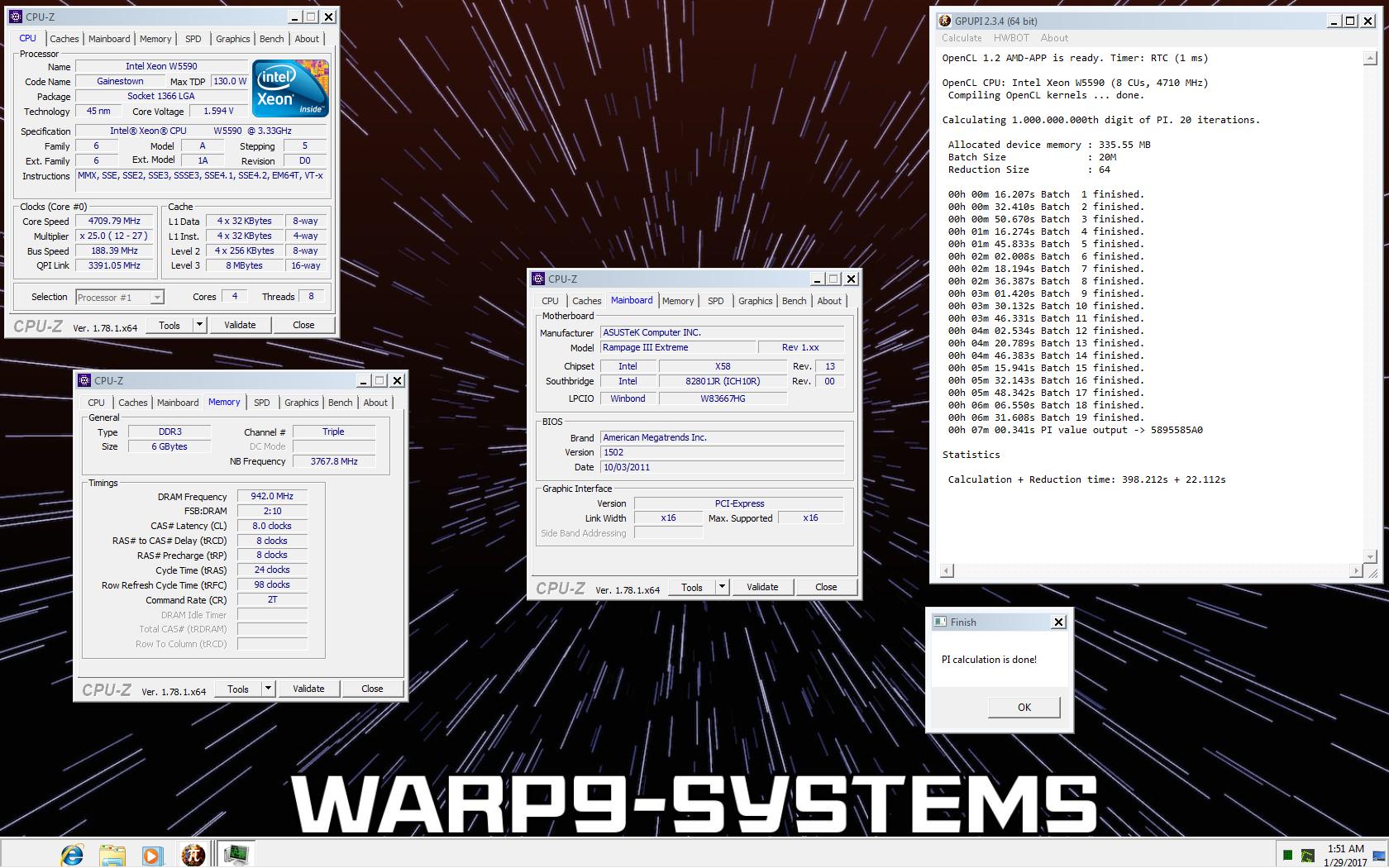Open the HWBOT menu in GPUPI
This screenshot has width=1389, height=868.
[1011, 38]
